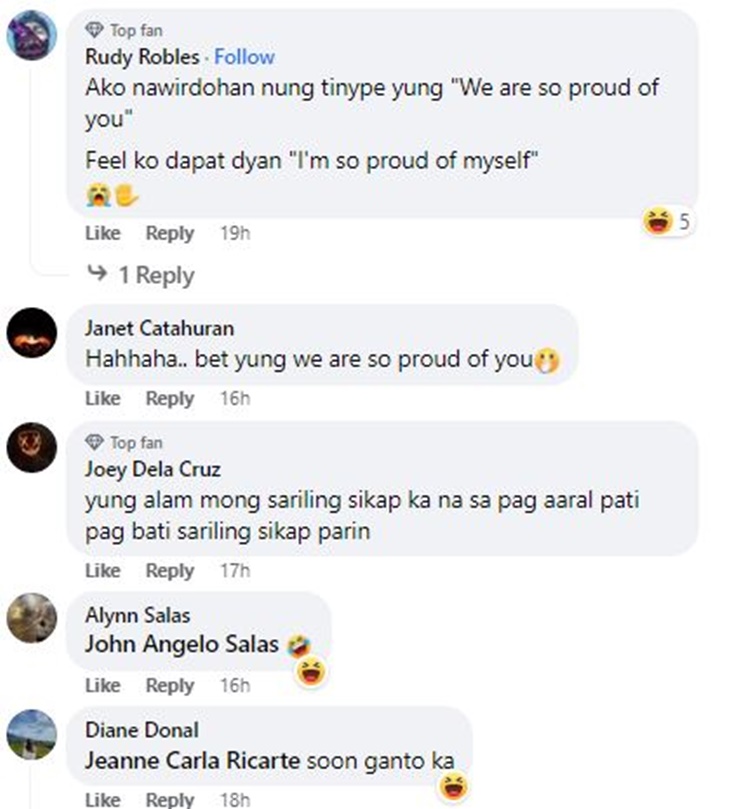The width and height of the screenshot is (750, 809).
Task: Like Joey Dela Cruz's comment
Action: (103, 570)
